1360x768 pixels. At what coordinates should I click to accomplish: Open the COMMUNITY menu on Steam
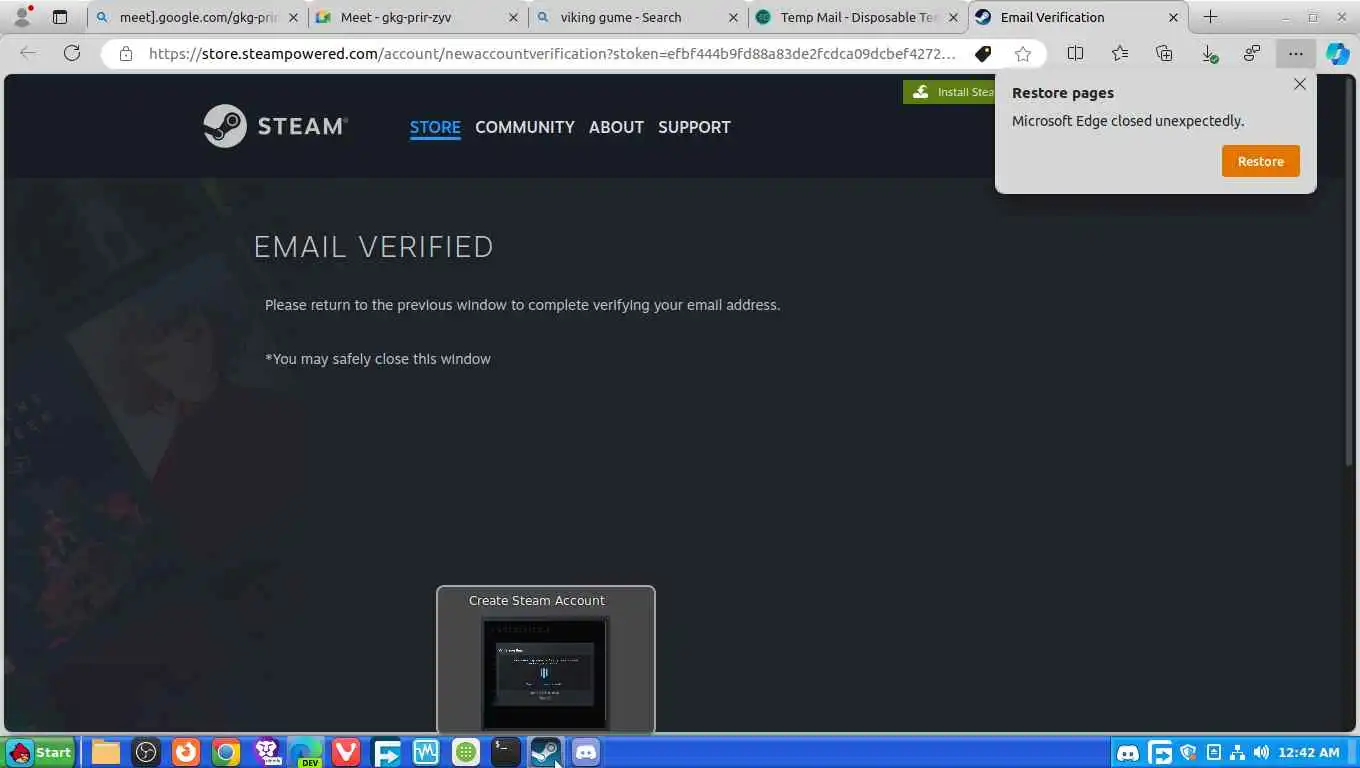pos(525,127)
